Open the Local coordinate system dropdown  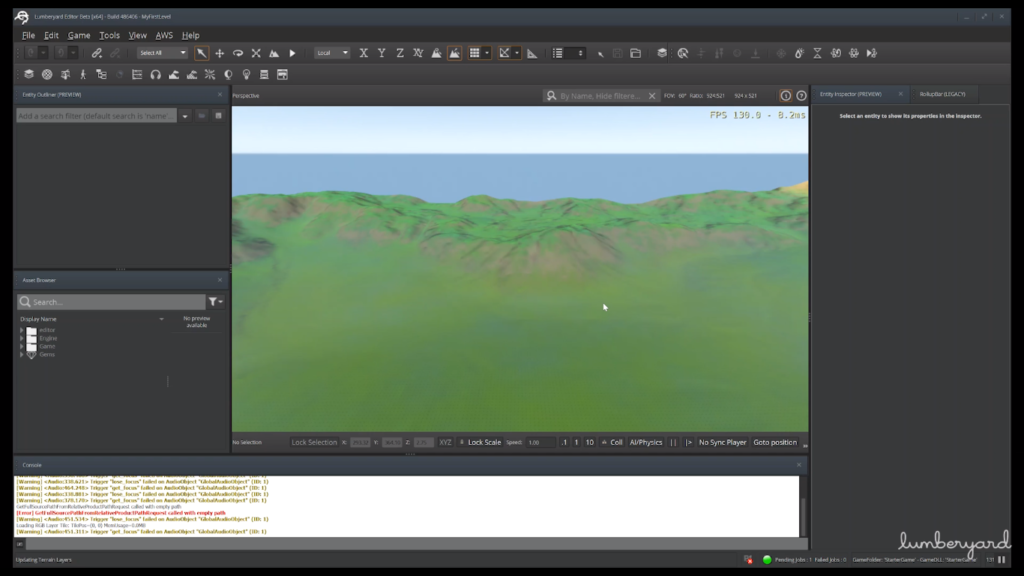point(332,52)
